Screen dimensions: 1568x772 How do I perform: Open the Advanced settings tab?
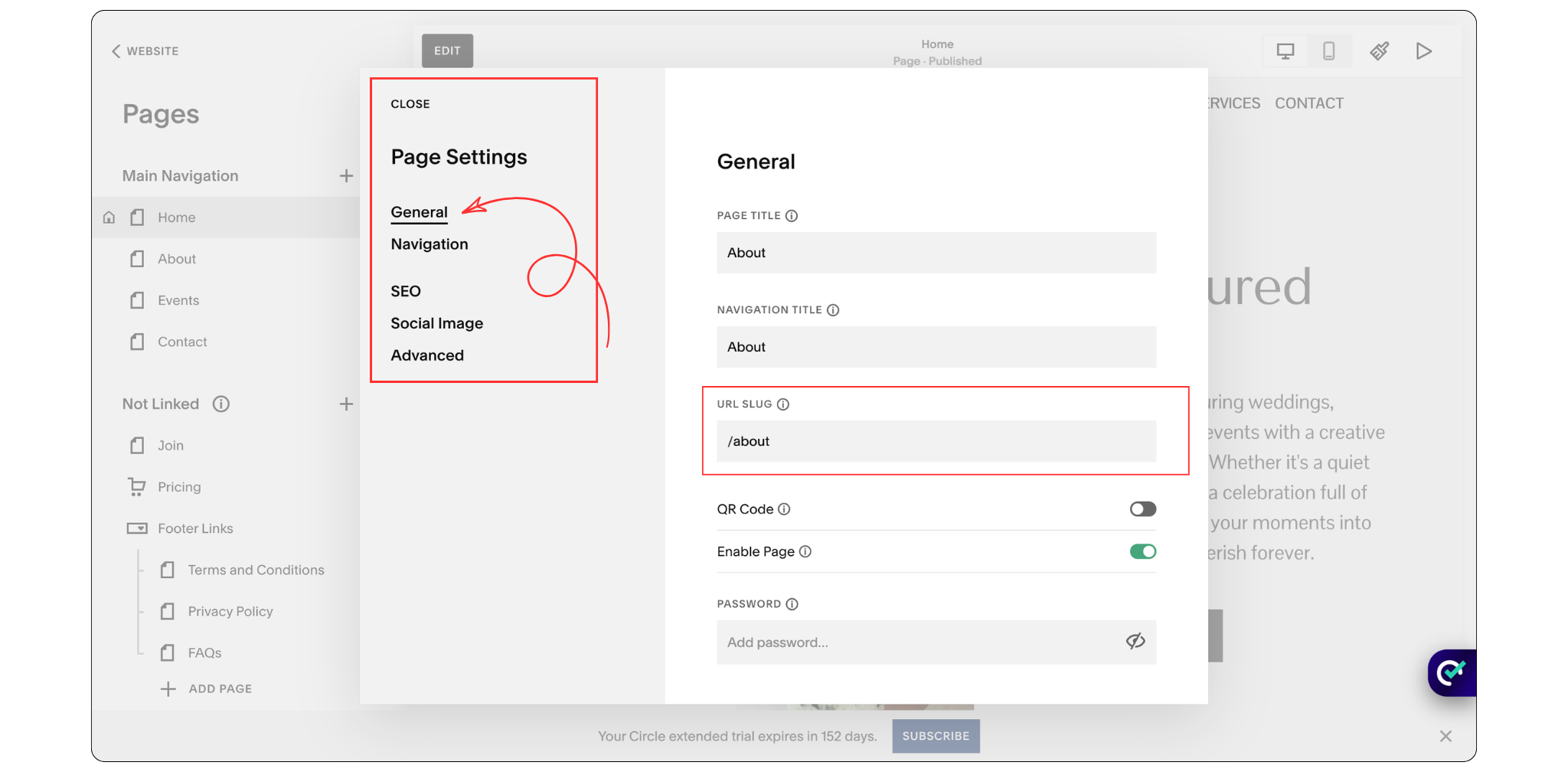coord(427,355)
